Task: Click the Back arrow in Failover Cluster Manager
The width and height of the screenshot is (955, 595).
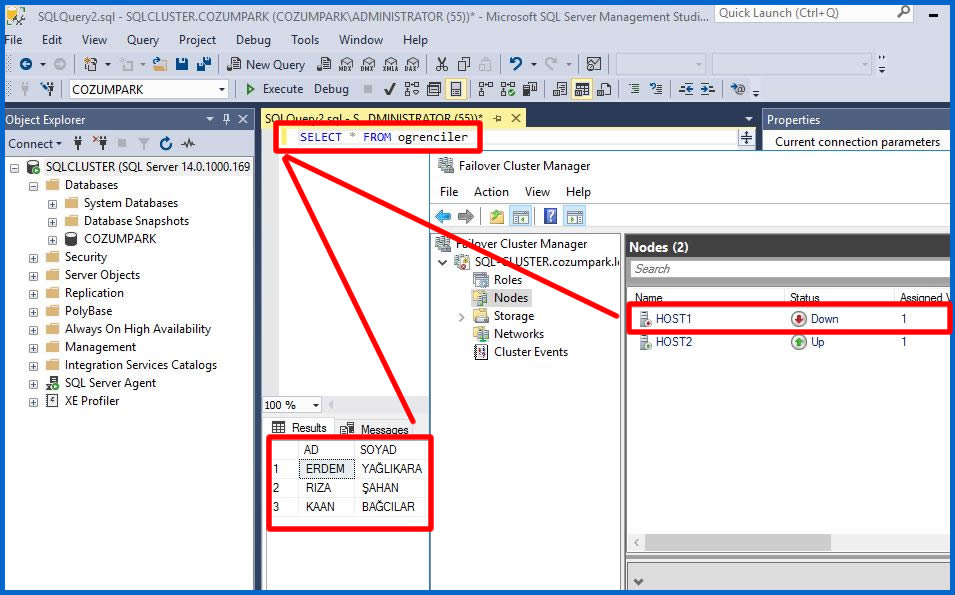Action: point(444,216)
